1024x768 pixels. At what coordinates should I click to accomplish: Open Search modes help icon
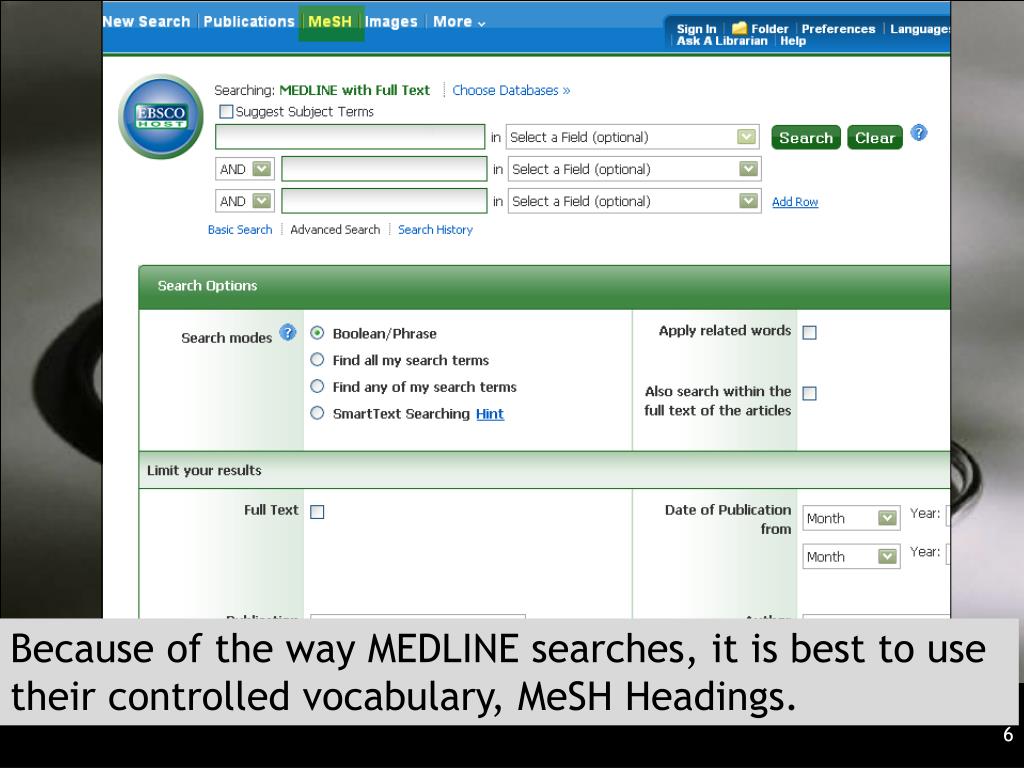[288, 332]
